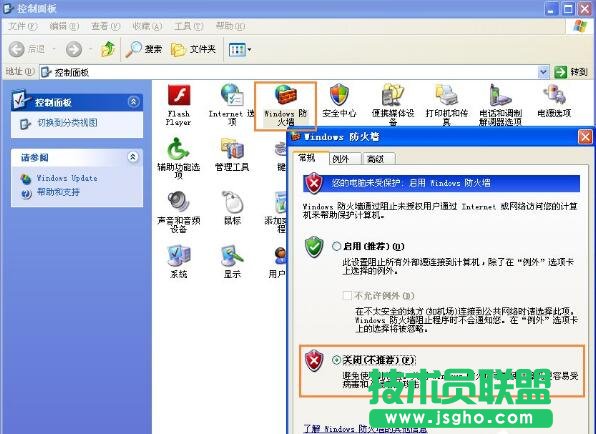Open the 收藏(A) menu

[x=147, y=26]
